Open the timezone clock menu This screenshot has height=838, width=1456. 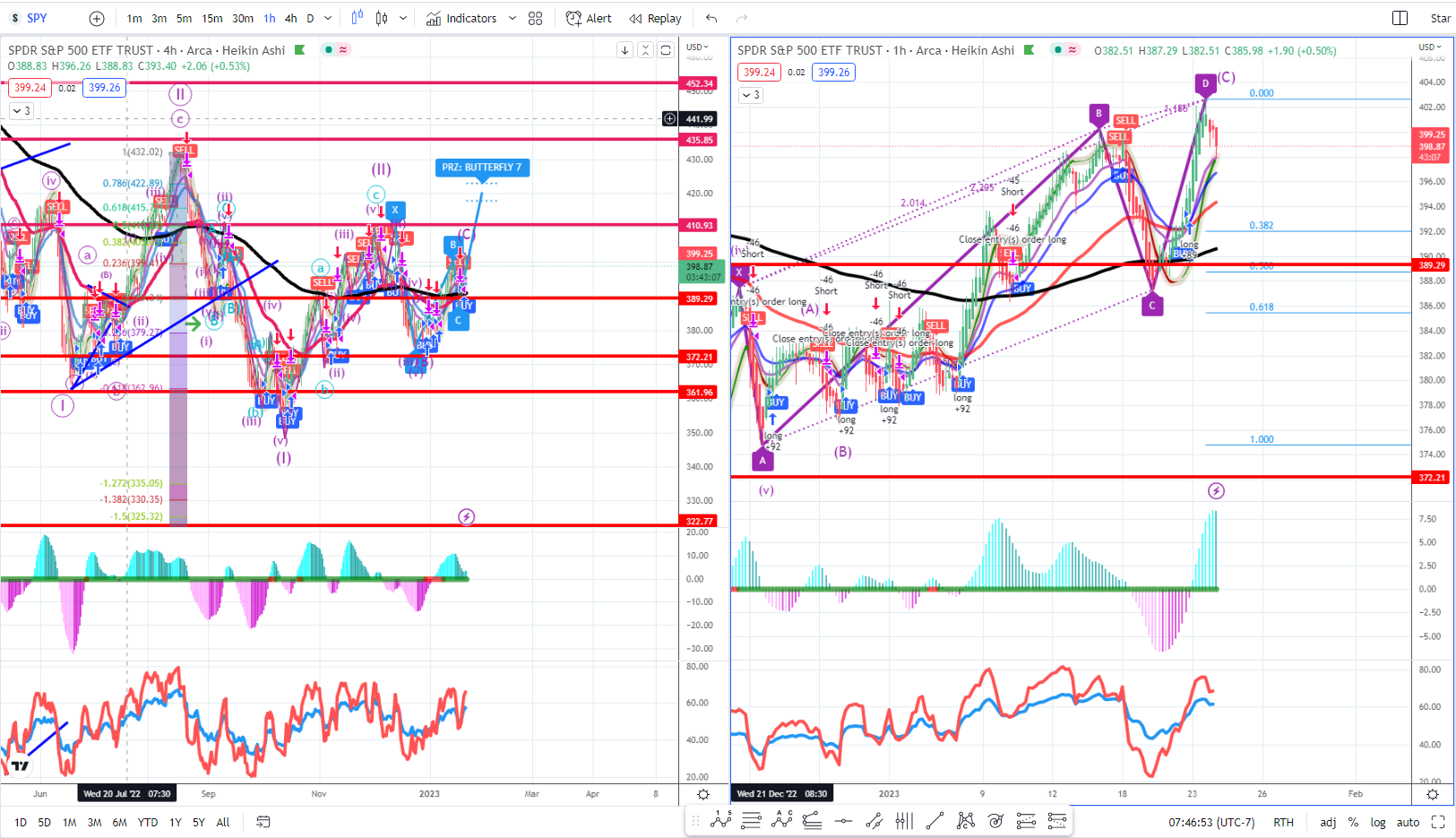coord(1211,822)
